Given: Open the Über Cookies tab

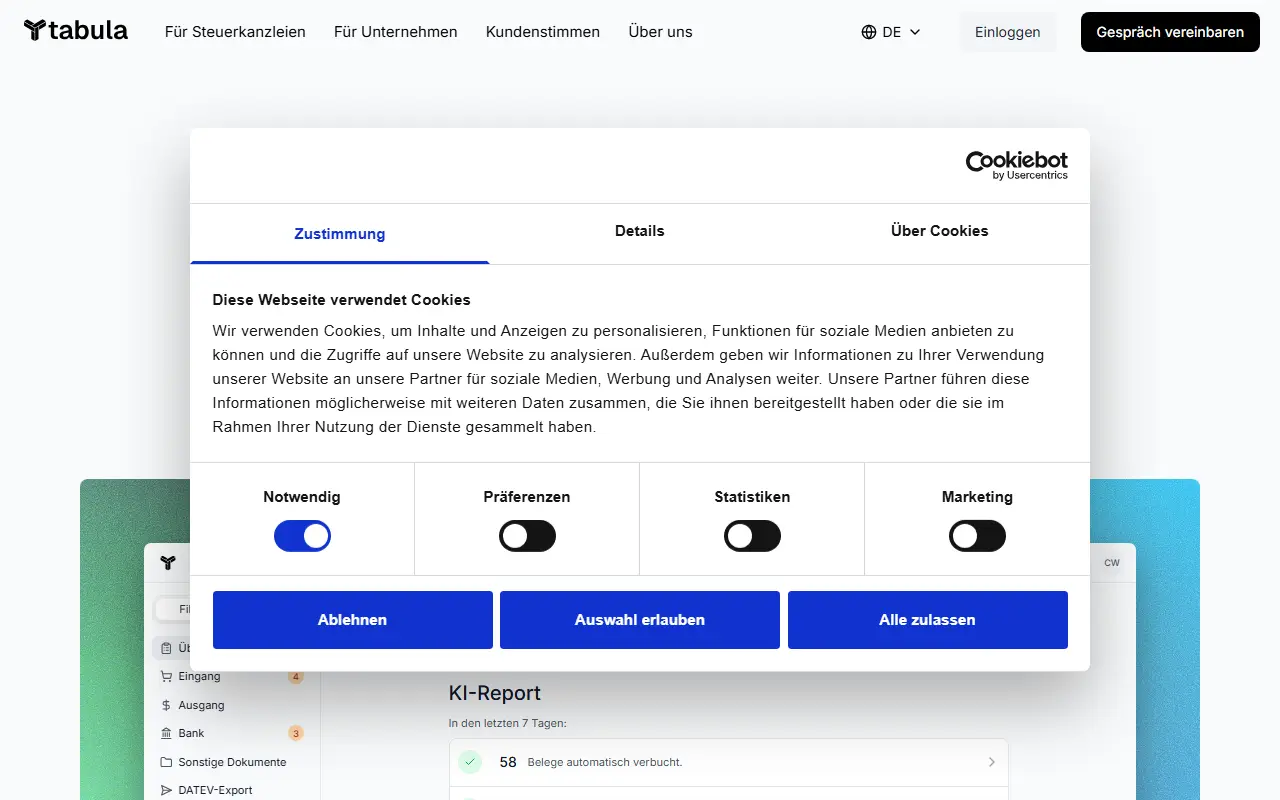Looking at the screenshot, I should pos(940,231).
